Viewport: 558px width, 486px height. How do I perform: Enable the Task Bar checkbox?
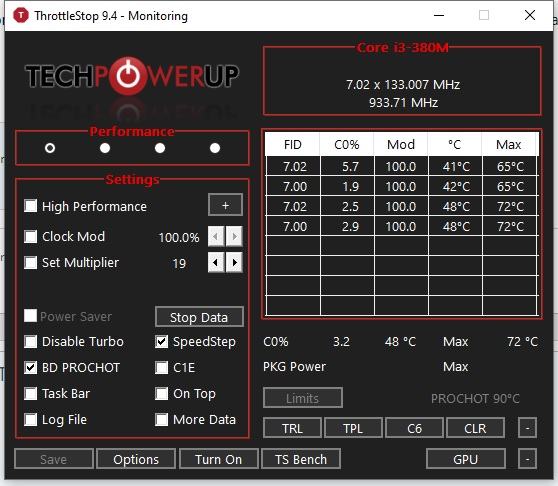click(x=31, y=393)
